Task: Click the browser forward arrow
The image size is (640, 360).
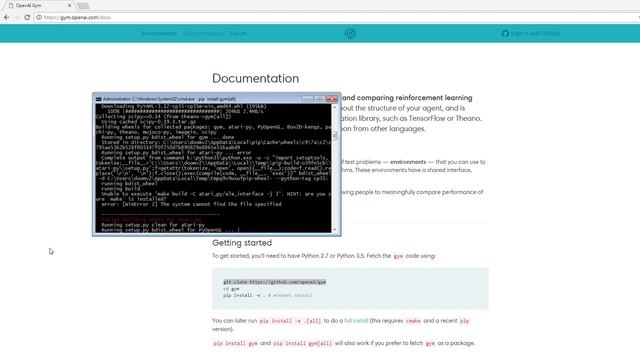Action: click(17, 17)
